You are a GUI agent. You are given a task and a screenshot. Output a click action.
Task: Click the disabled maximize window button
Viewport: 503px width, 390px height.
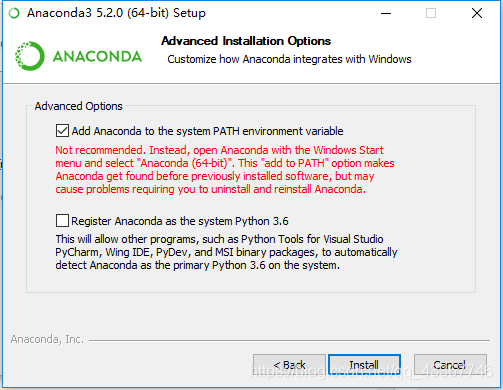pos(431,13)
